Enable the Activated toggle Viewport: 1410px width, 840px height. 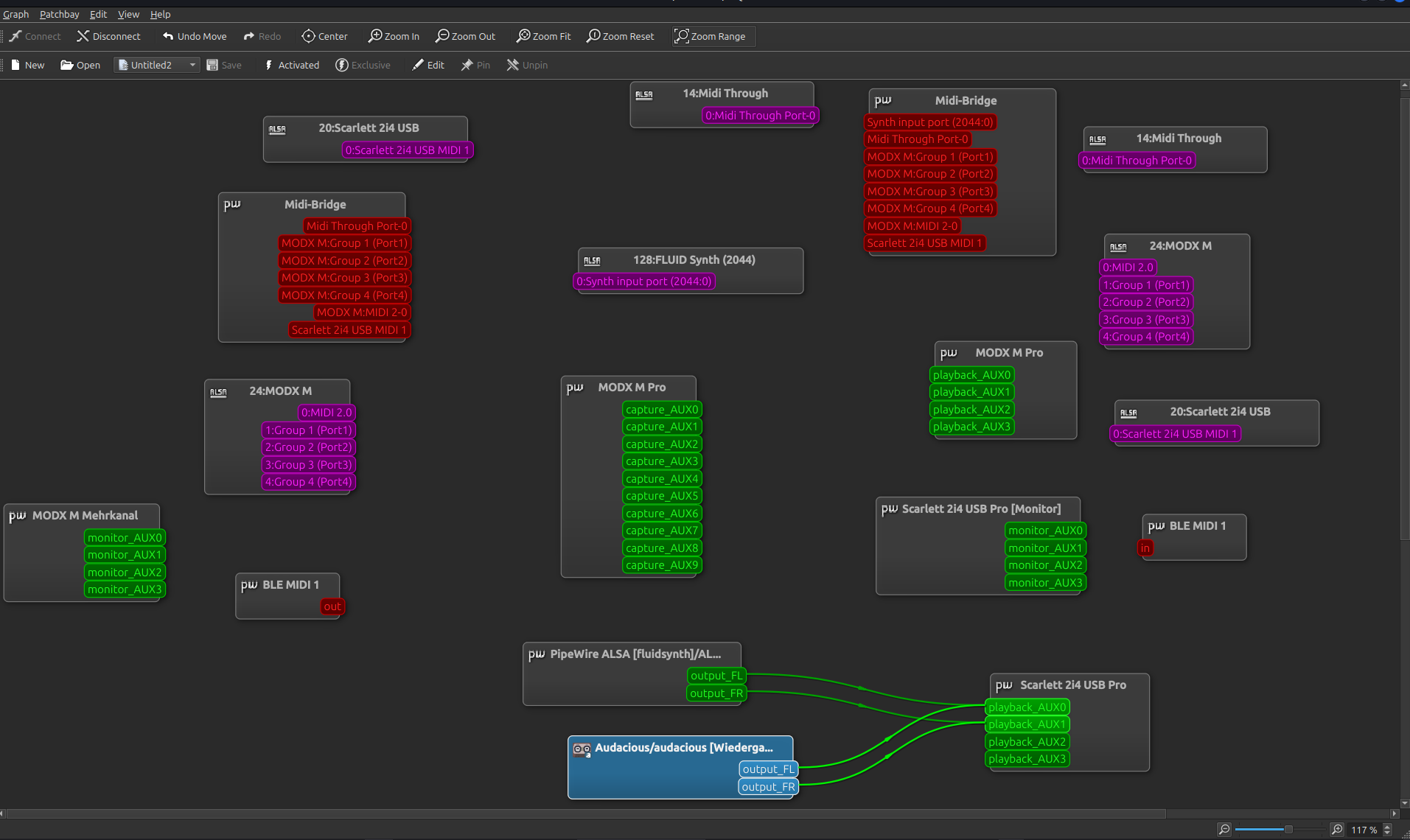point(291,65)
